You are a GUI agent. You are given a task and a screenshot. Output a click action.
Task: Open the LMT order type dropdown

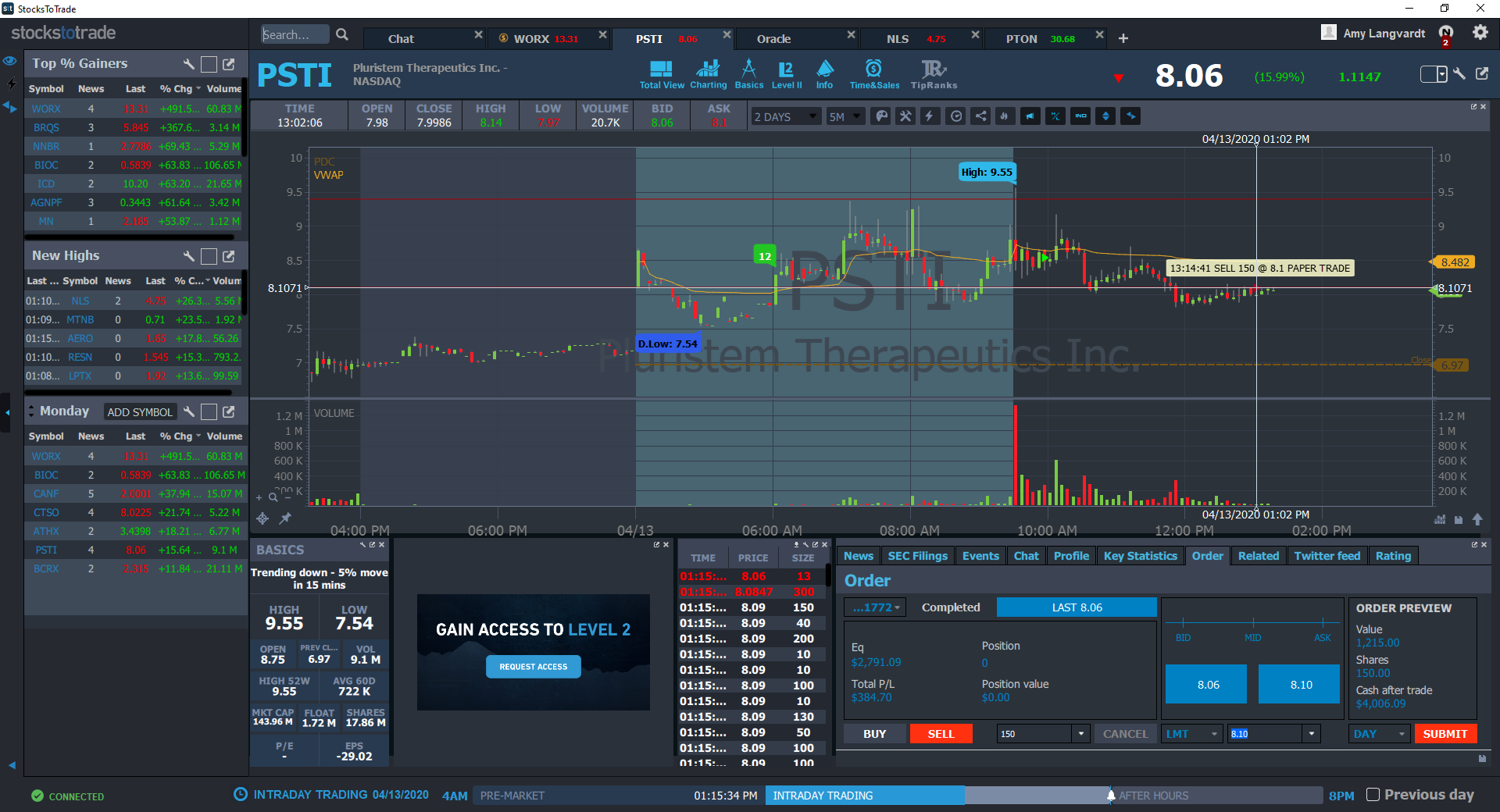1191,734
